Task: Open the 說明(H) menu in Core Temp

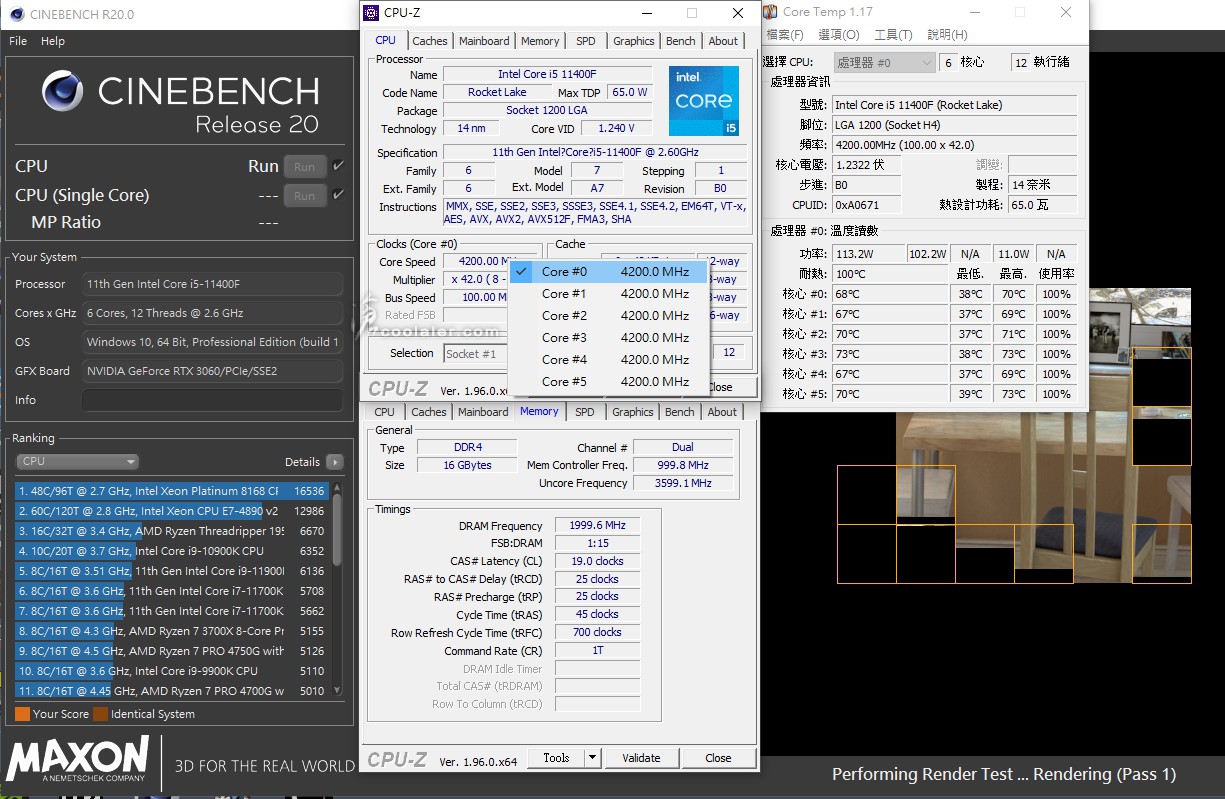Action: [x=947, y=35]
